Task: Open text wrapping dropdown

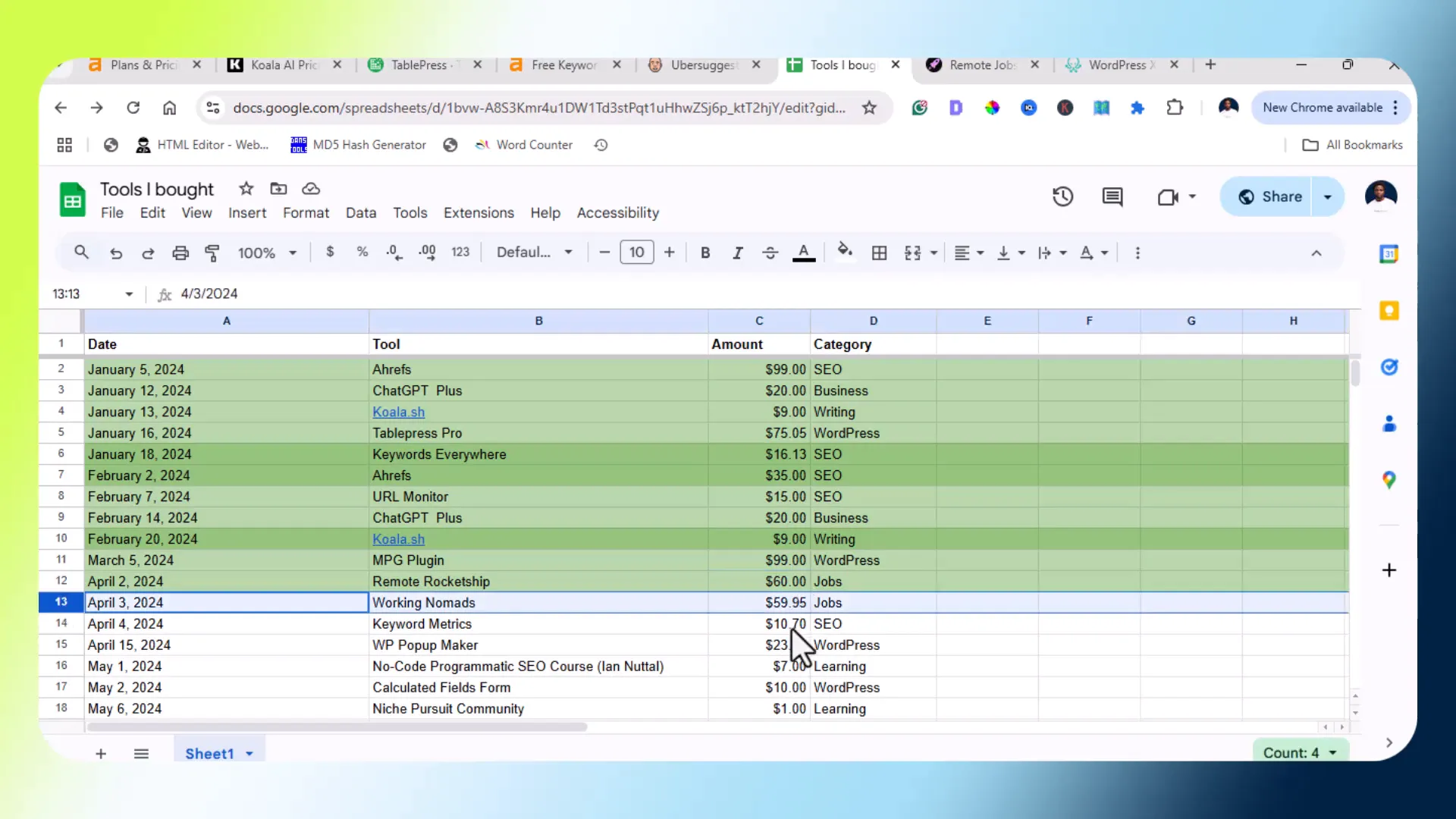Action: point(1052,253)
